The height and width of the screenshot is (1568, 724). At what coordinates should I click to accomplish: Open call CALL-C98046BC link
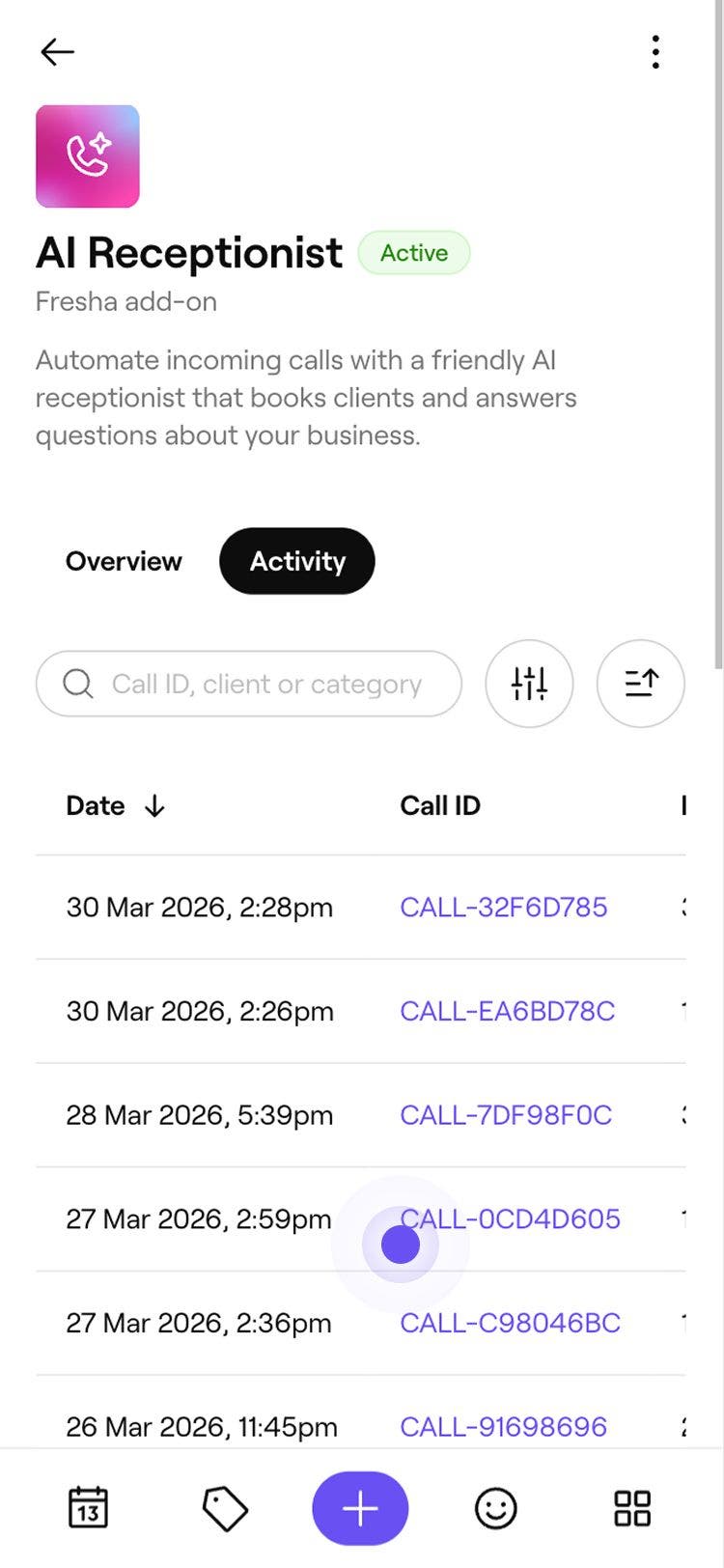click(511, 1323)
